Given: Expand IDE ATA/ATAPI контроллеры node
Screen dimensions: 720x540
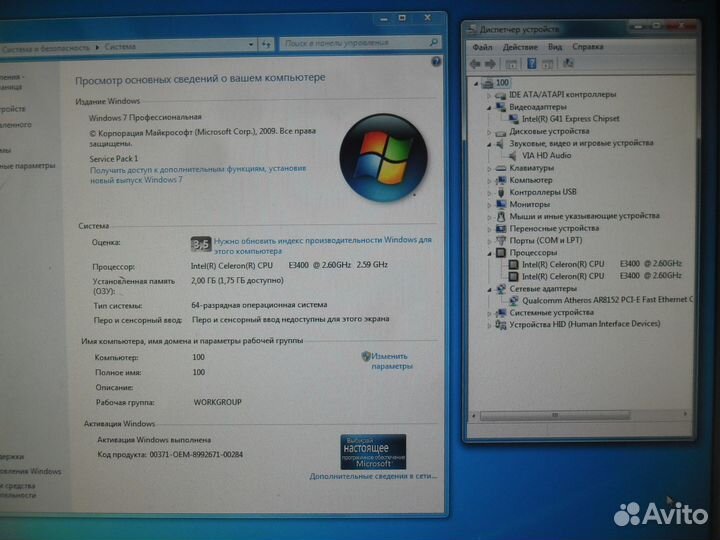Looking at the screenshot, I should click(x=489, y=96).
